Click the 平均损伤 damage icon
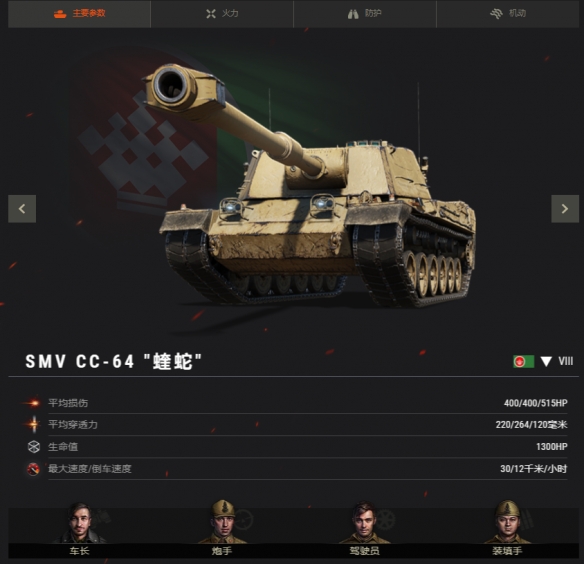Viewport: 584px width, 564px height. point(33,403)
